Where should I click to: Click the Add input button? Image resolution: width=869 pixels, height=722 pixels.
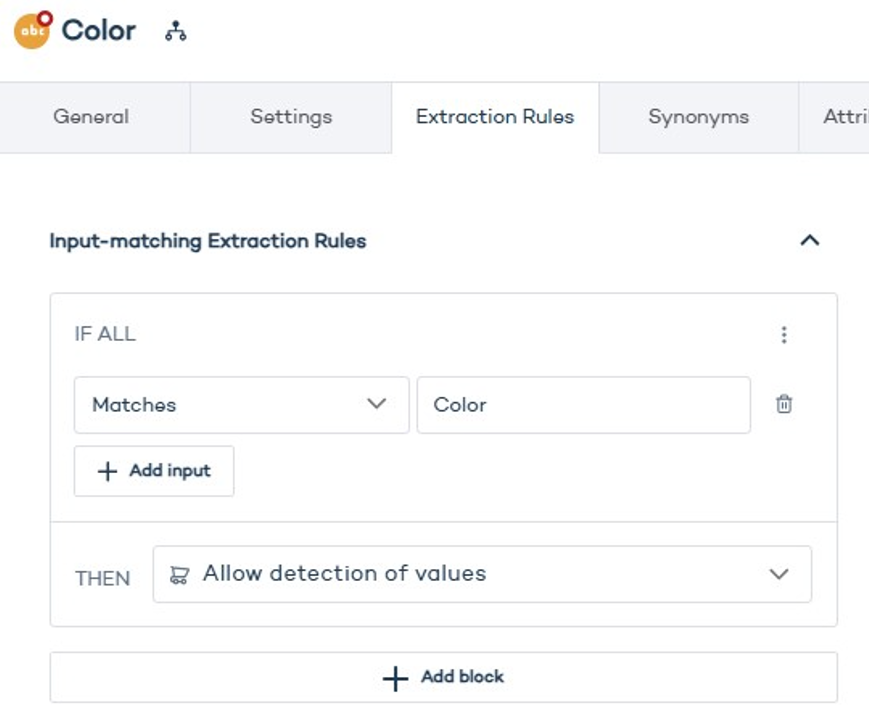coord(153,470)
